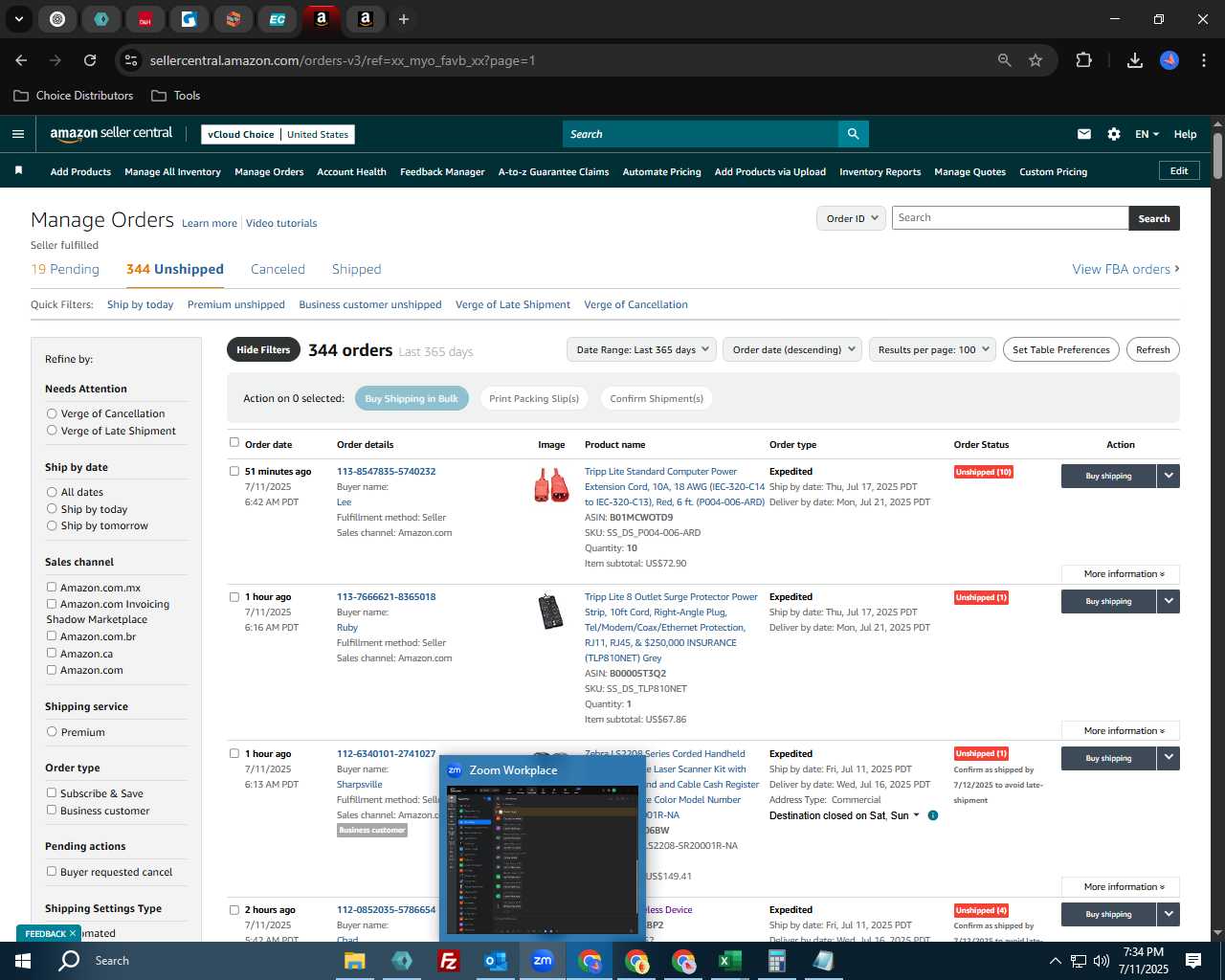Check the Amazon.com.mx sales channel checkbox

coord(52,588)
